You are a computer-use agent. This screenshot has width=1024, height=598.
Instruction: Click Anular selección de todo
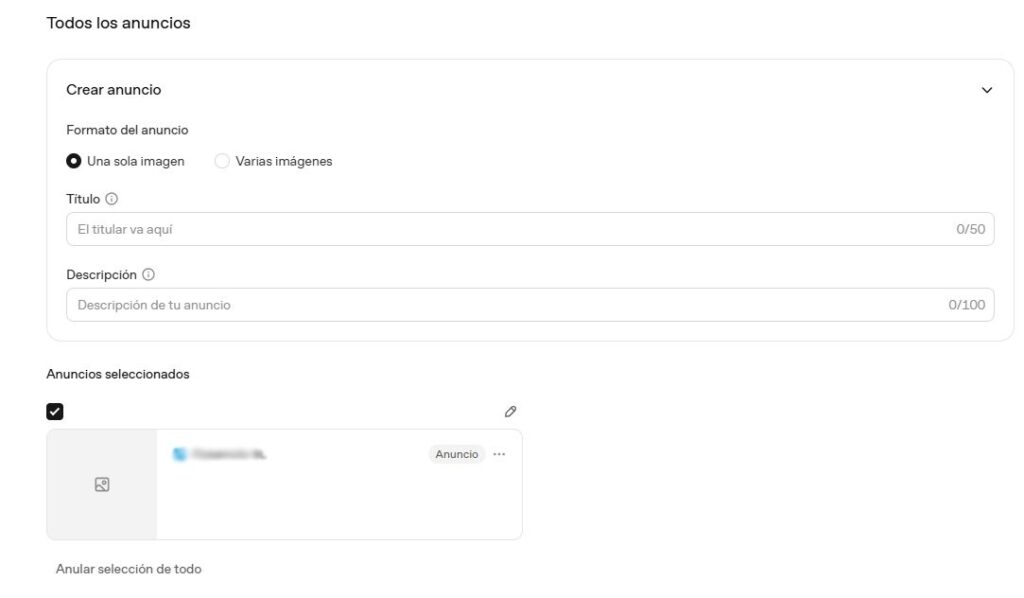tap(129, 569)
